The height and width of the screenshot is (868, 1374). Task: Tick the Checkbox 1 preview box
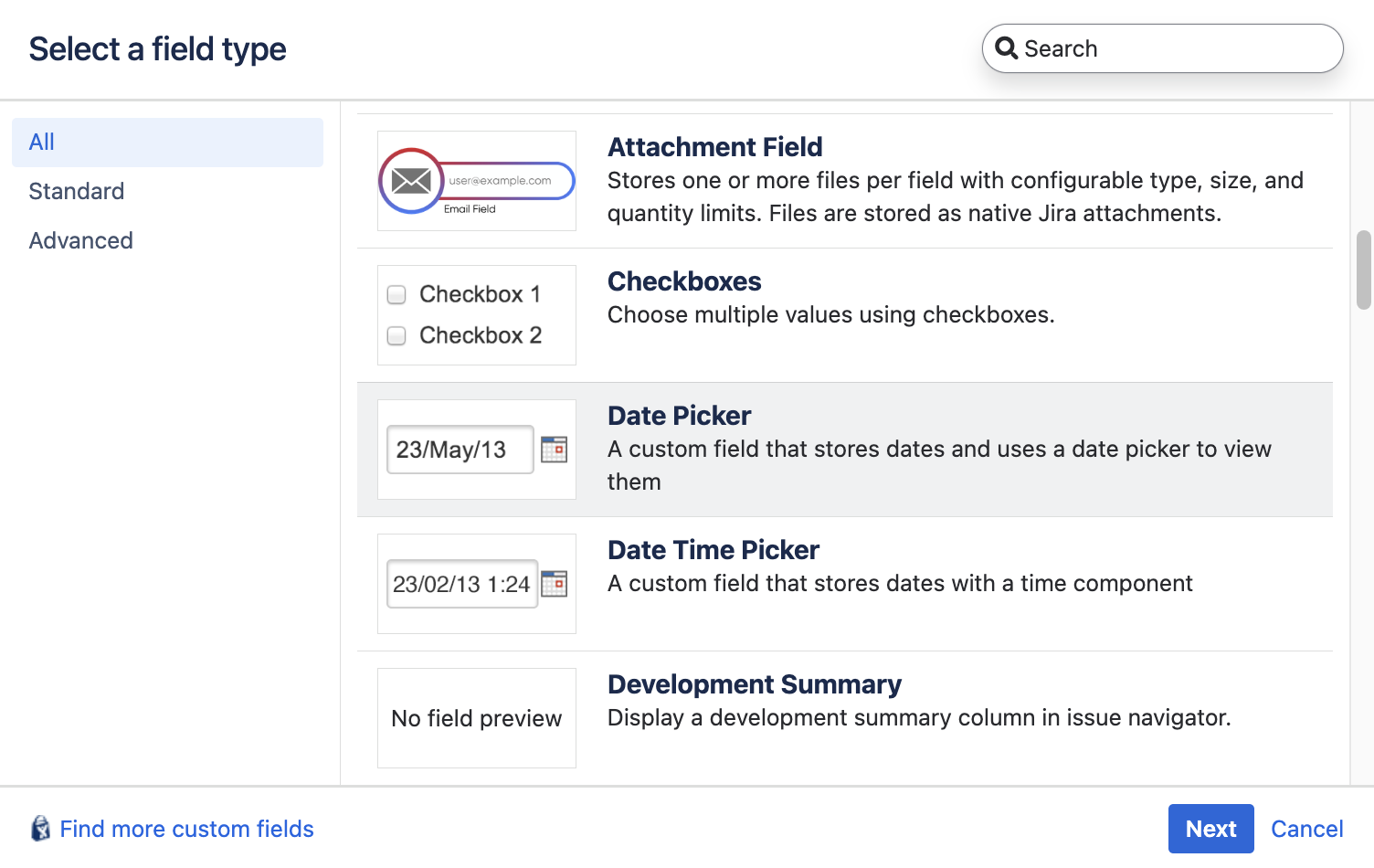396,294
